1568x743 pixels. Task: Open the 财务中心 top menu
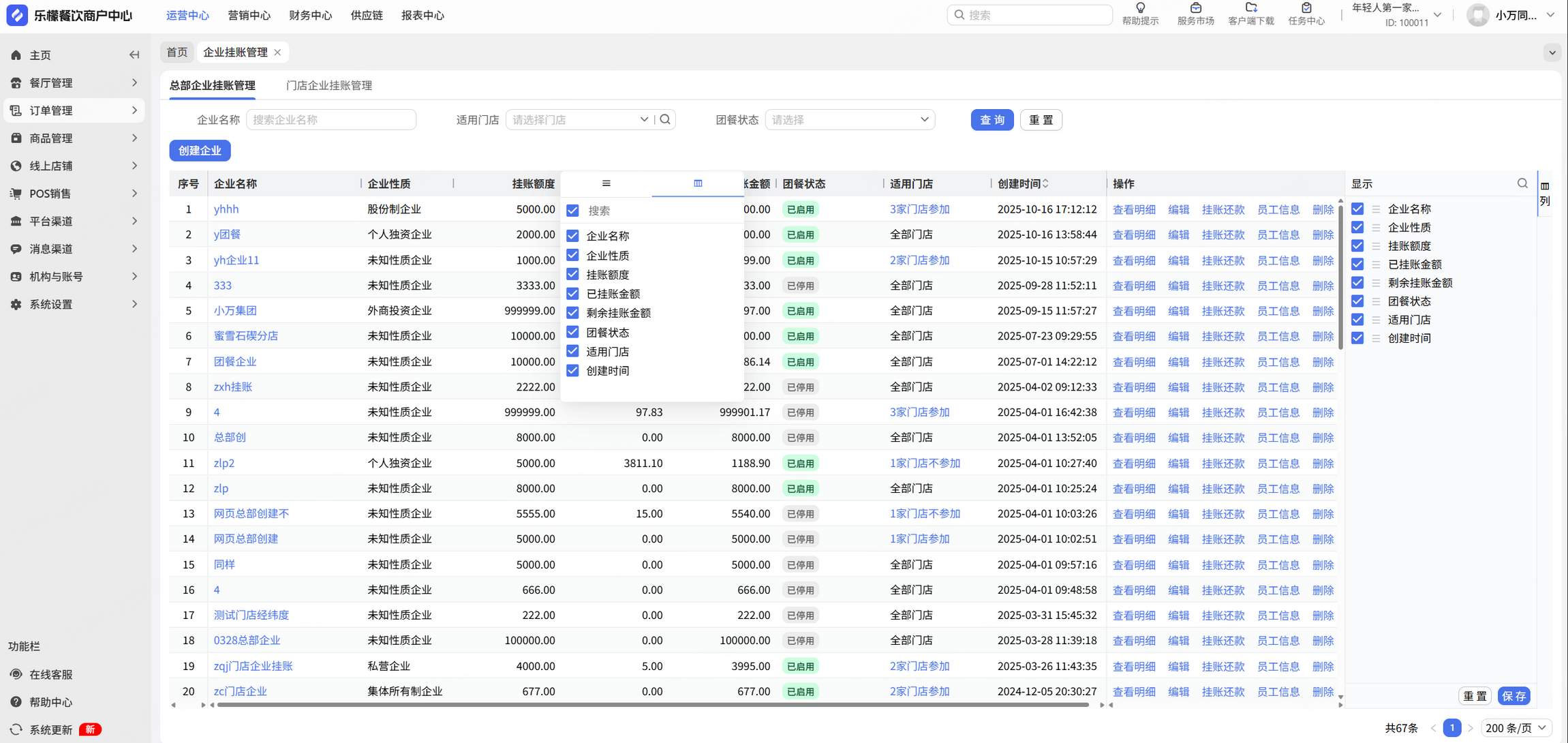(x=310, y=15)
